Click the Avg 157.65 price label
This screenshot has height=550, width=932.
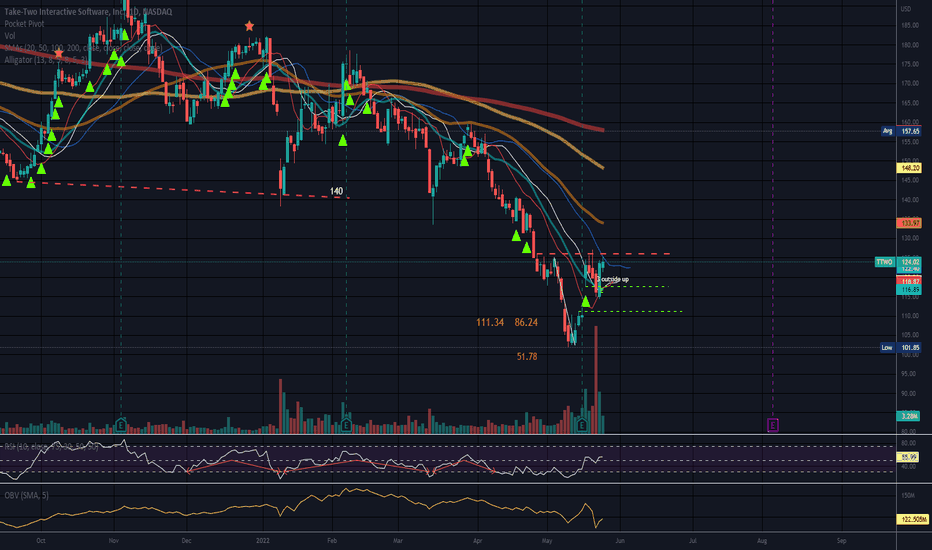(900, 131)
